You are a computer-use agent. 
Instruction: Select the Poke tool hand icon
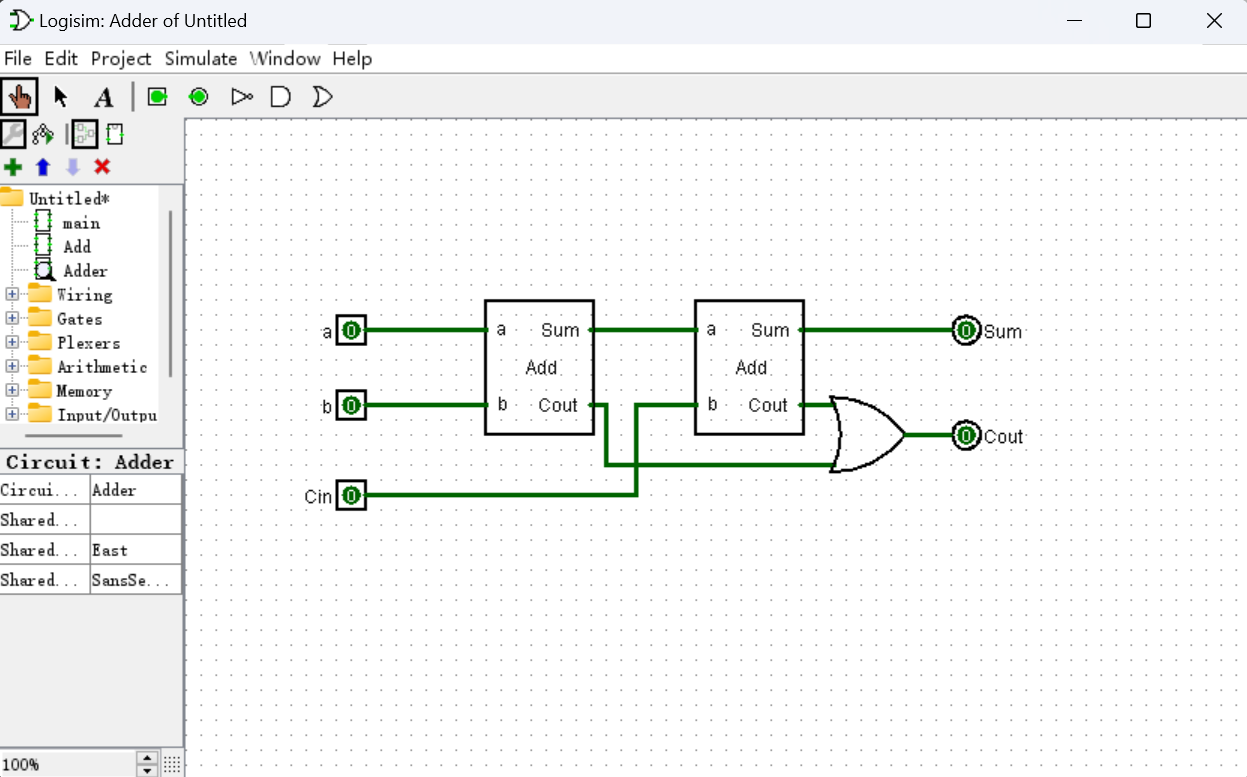19,97
